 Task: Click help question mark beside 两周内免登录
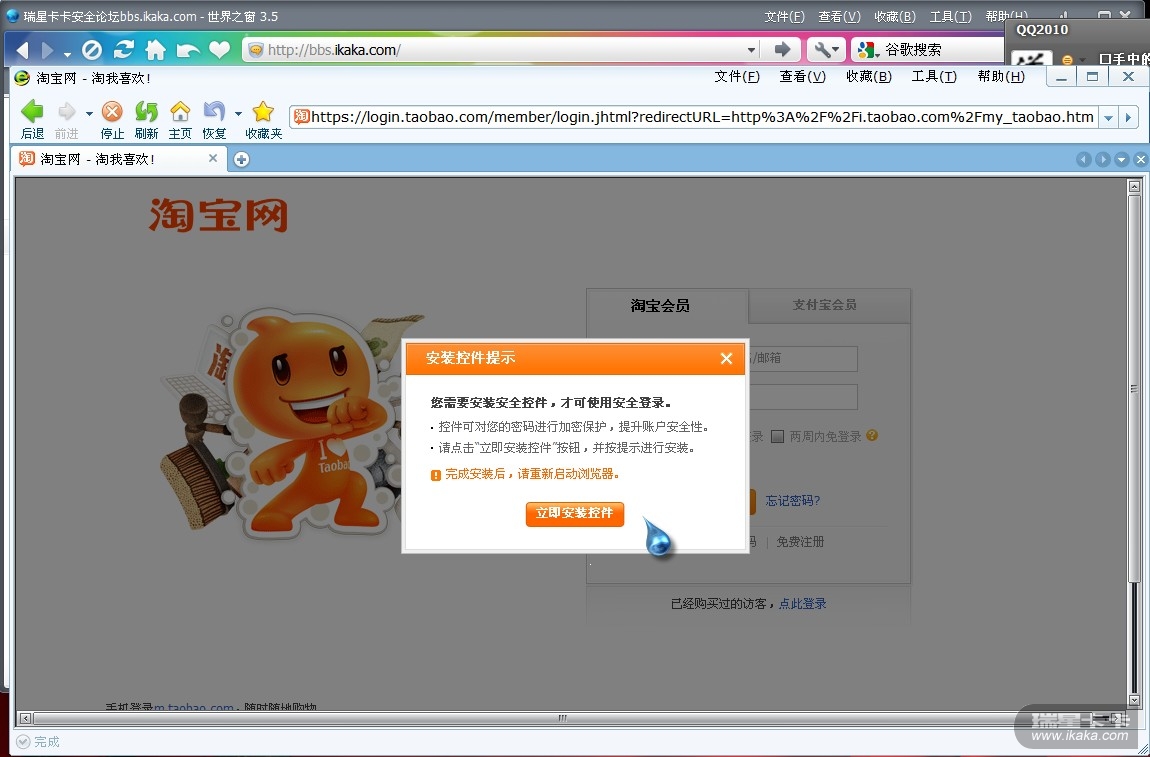pyautogui.click(x=872, y=435)
